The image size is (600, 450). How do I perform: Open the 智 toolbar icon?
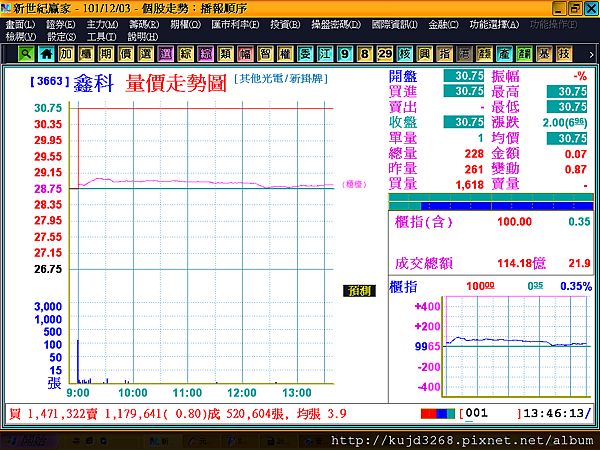coord(265,54)
